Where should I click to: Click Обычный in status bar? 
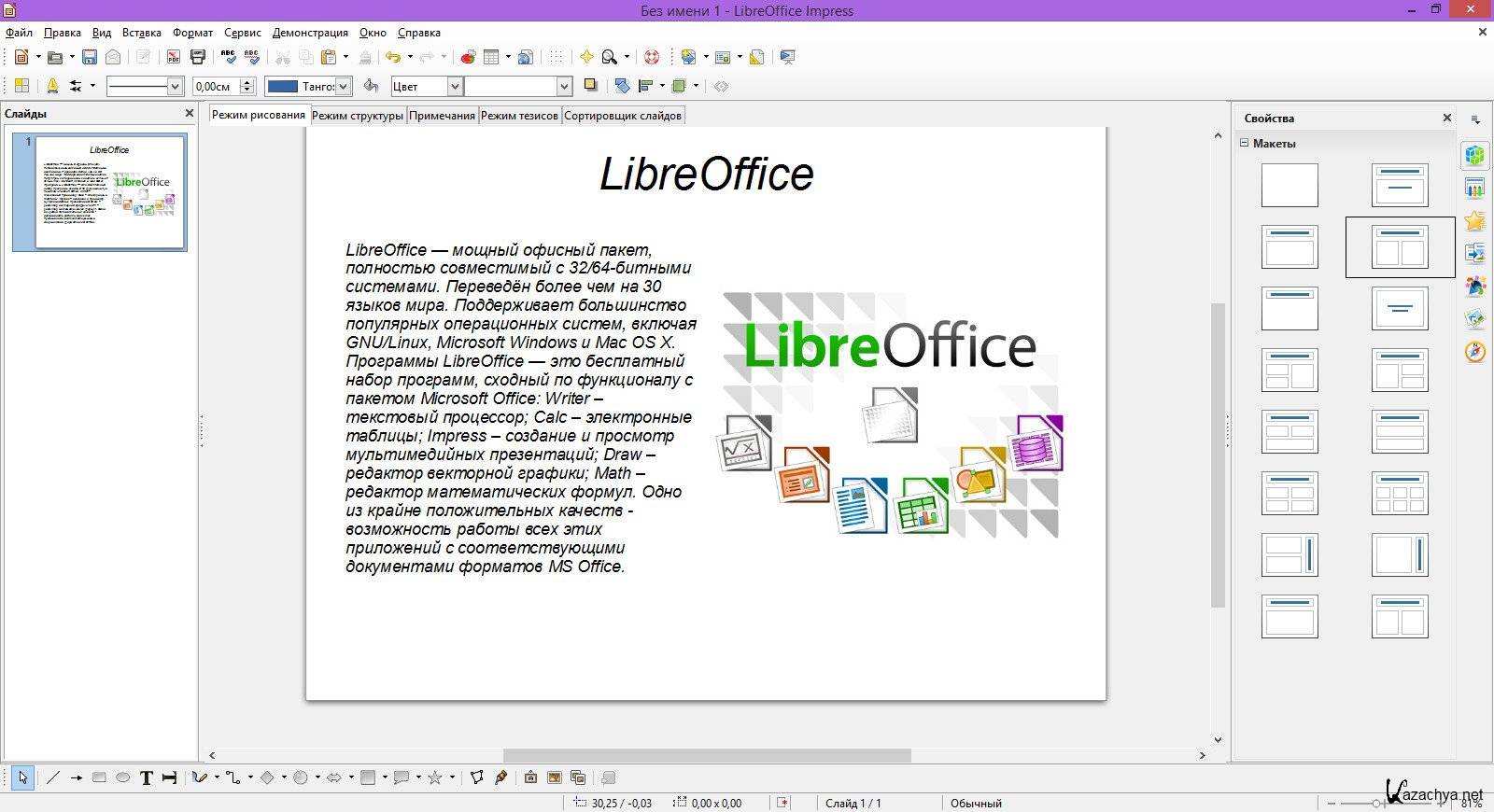[976, 803]
